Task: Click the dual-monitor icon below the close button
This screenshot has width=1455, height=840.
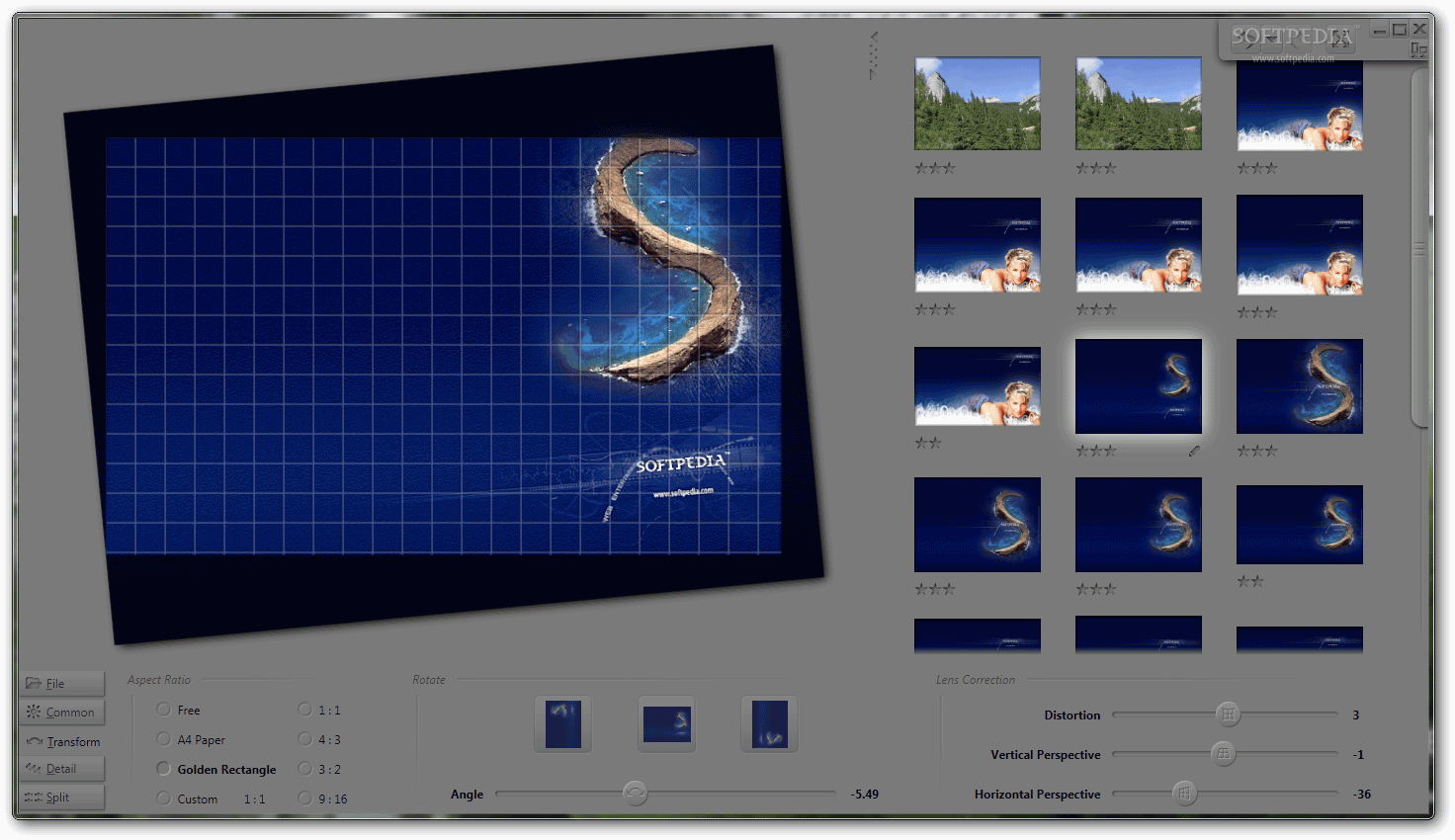Action: coord(1418,49)
